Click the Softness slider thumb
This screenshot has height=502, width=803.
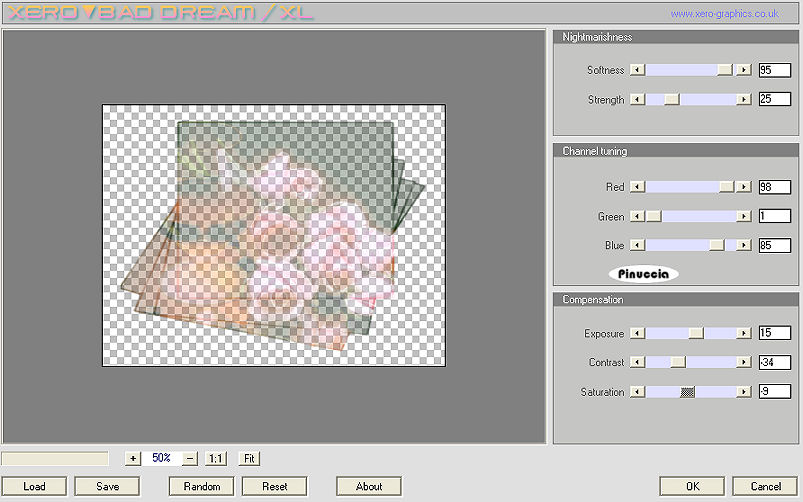pyautogui.click(x=725, y=70)
